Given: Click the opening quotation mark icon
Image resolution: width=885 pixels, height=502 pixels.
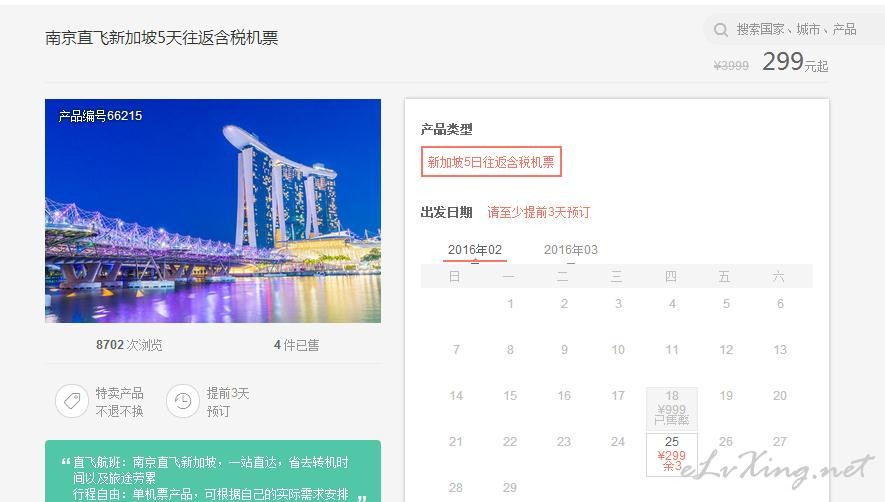Looking at the screenshot, I should pos(65,462).
